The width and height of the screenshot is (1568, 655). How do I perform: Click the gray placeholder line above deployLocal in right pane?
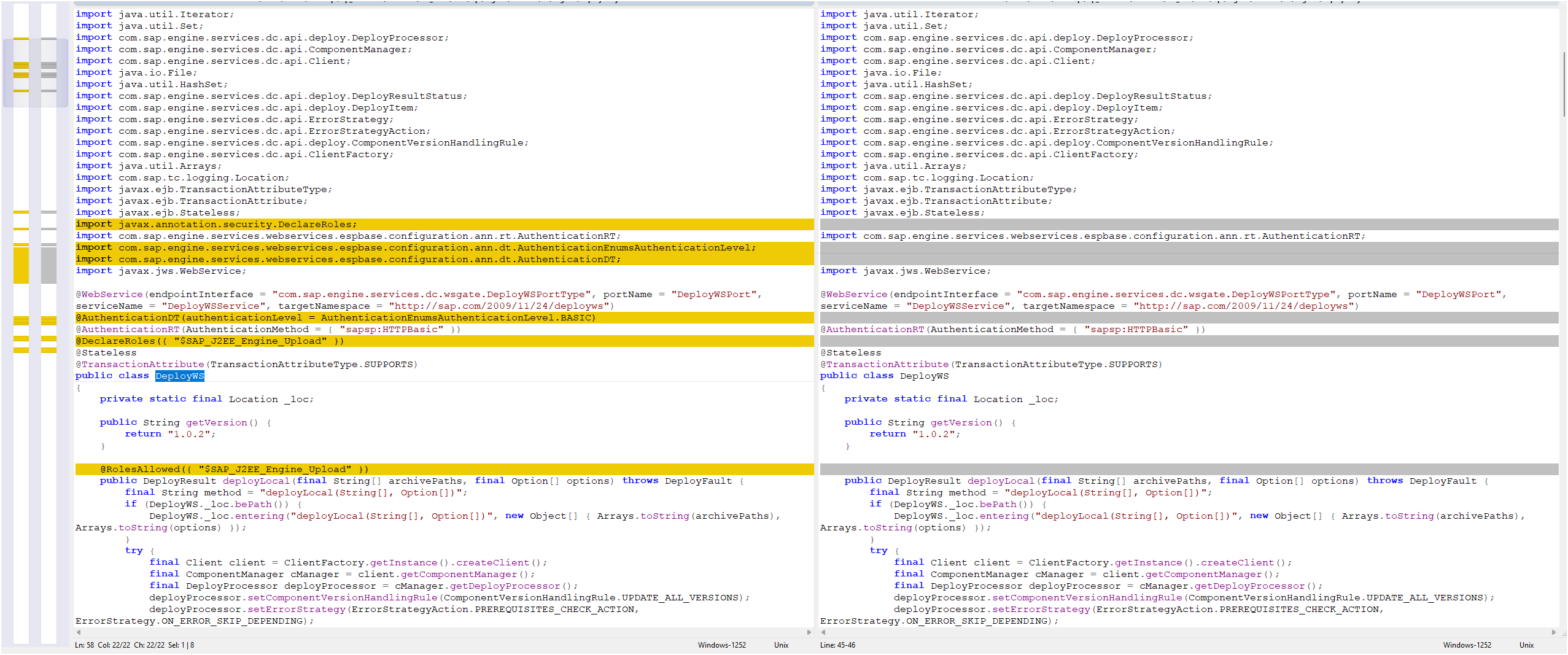pyautogui.click(x=1189, y=469)
